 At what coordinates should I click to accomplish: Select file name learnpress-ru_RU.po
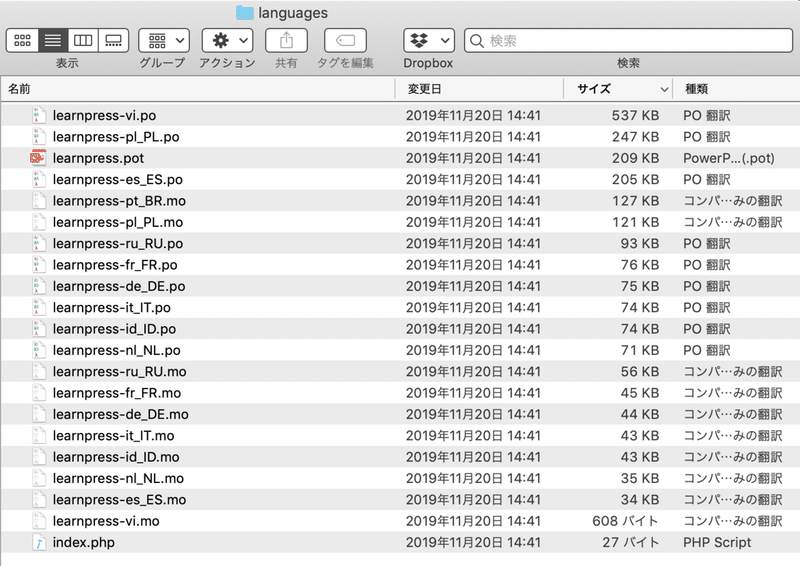tap(117, 243)
